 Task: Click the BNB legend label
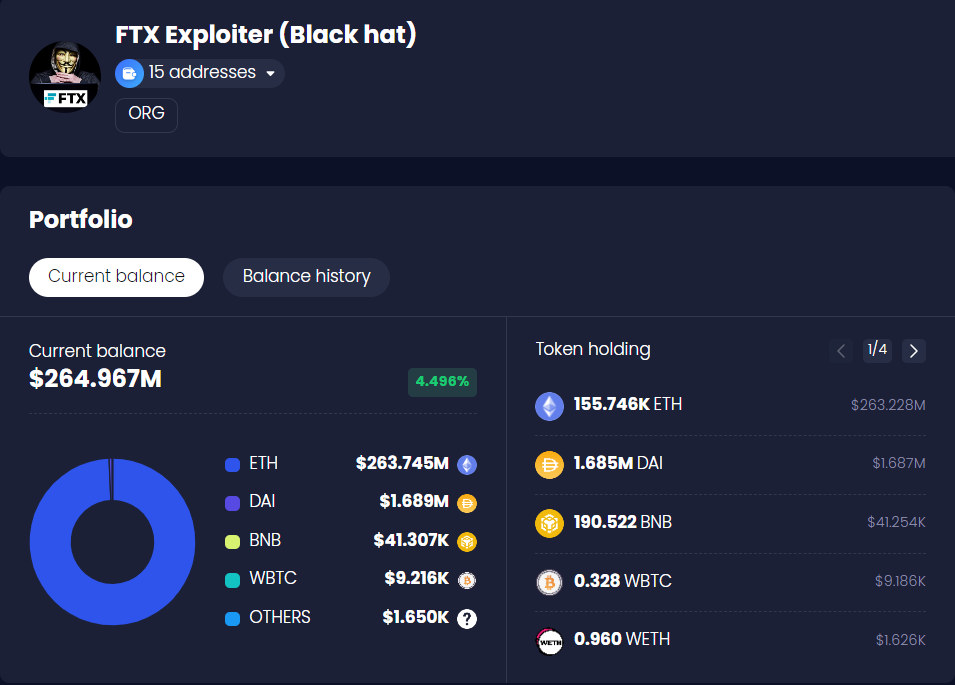[265, 540]
